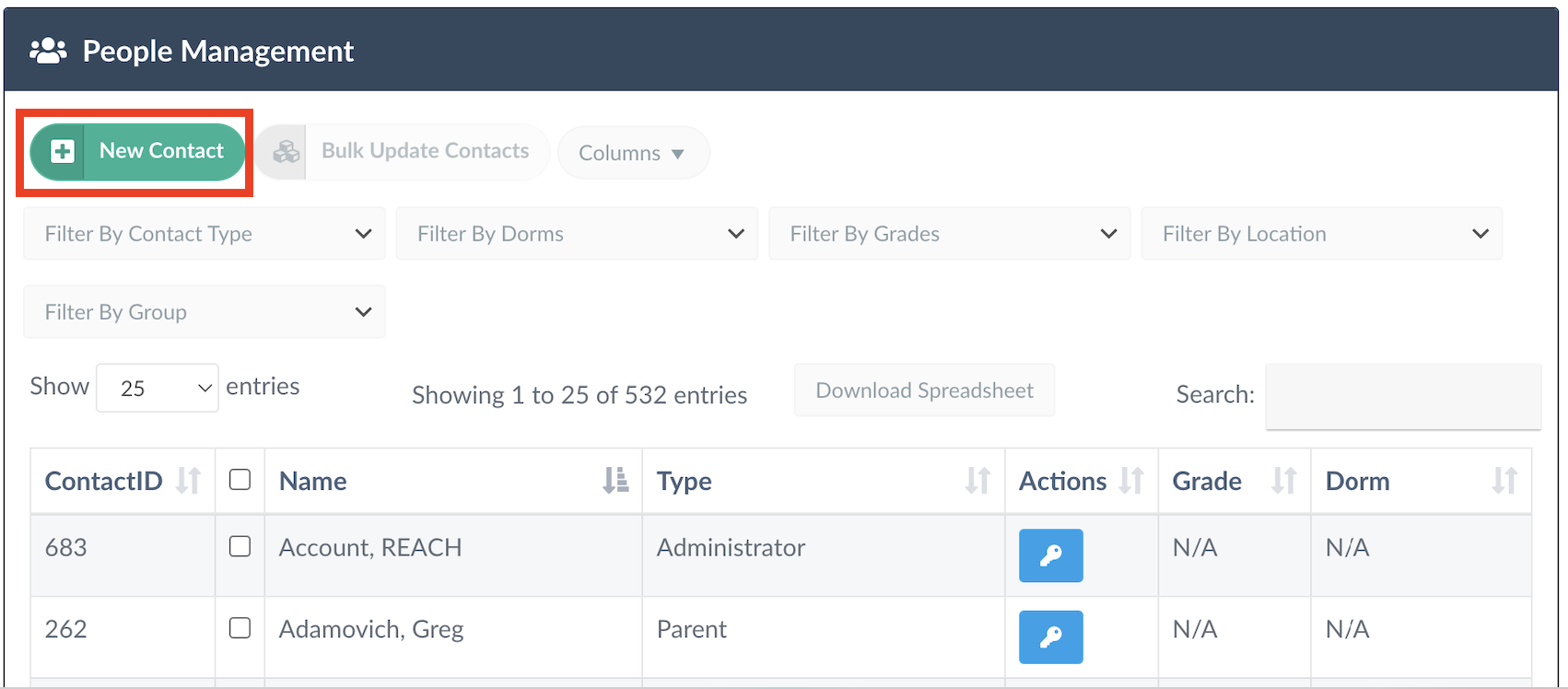This screenshot has height=689, width=1568.
Task: Toggle the select-all checkbox in table header
Action: [x=240, y=480]
